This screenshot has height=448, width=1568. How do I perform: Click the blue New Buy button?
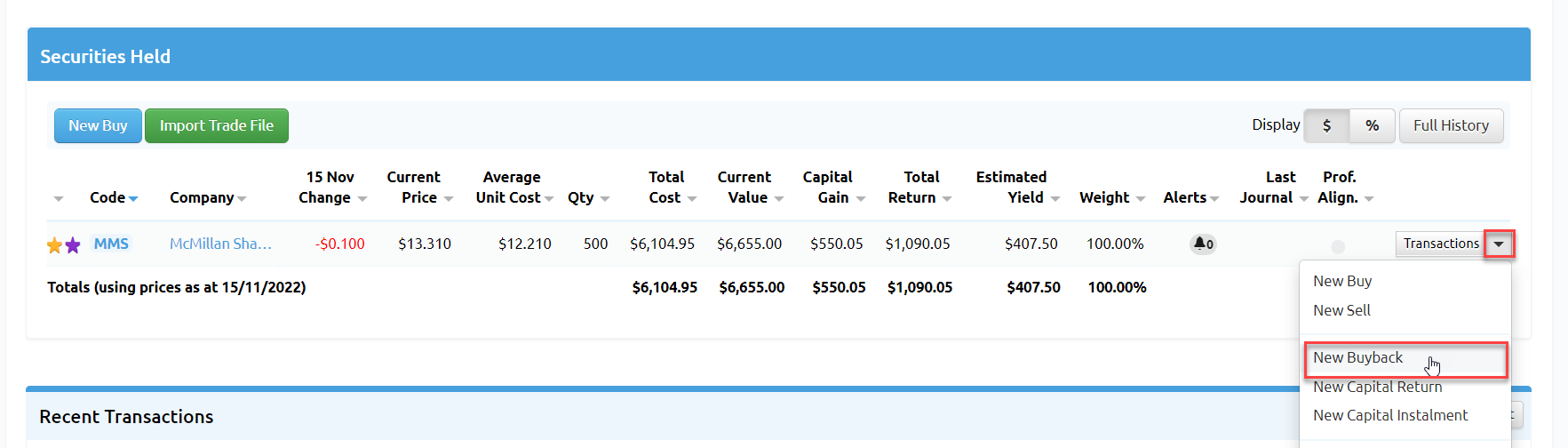pyautogui.click(x=98, y=125)
